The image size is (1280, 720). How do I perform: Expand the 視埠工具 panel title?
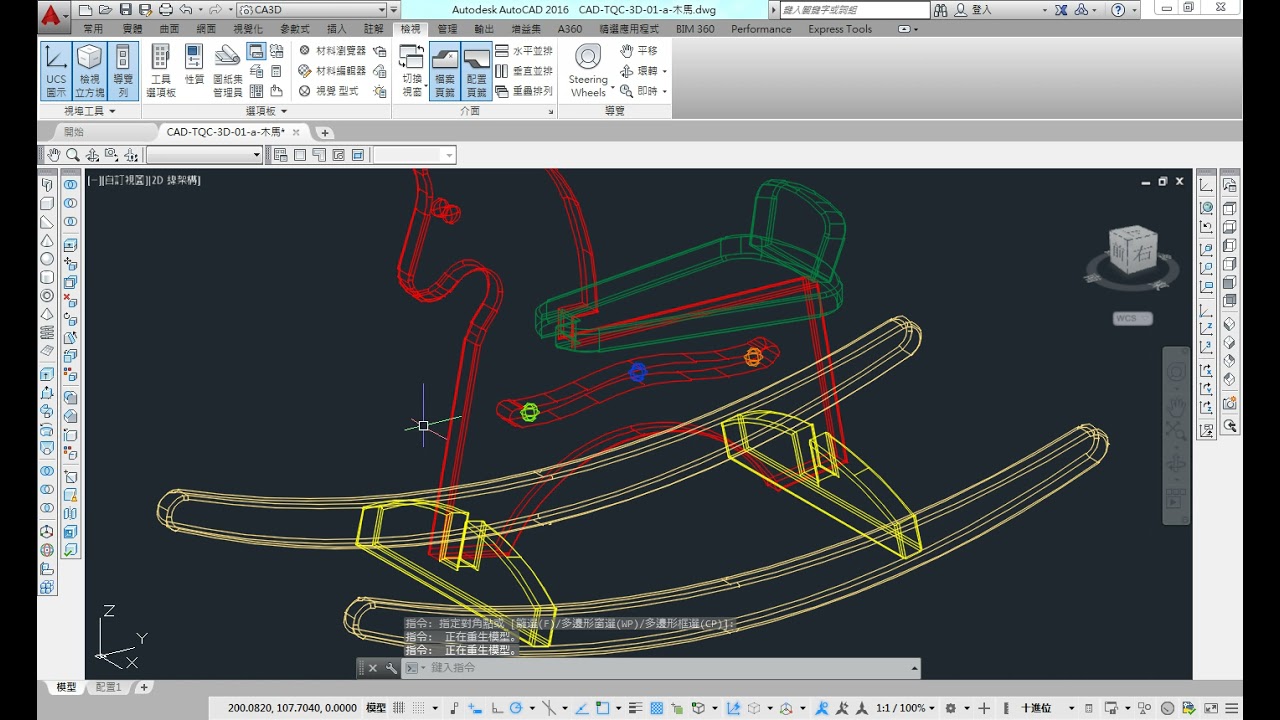89,111
